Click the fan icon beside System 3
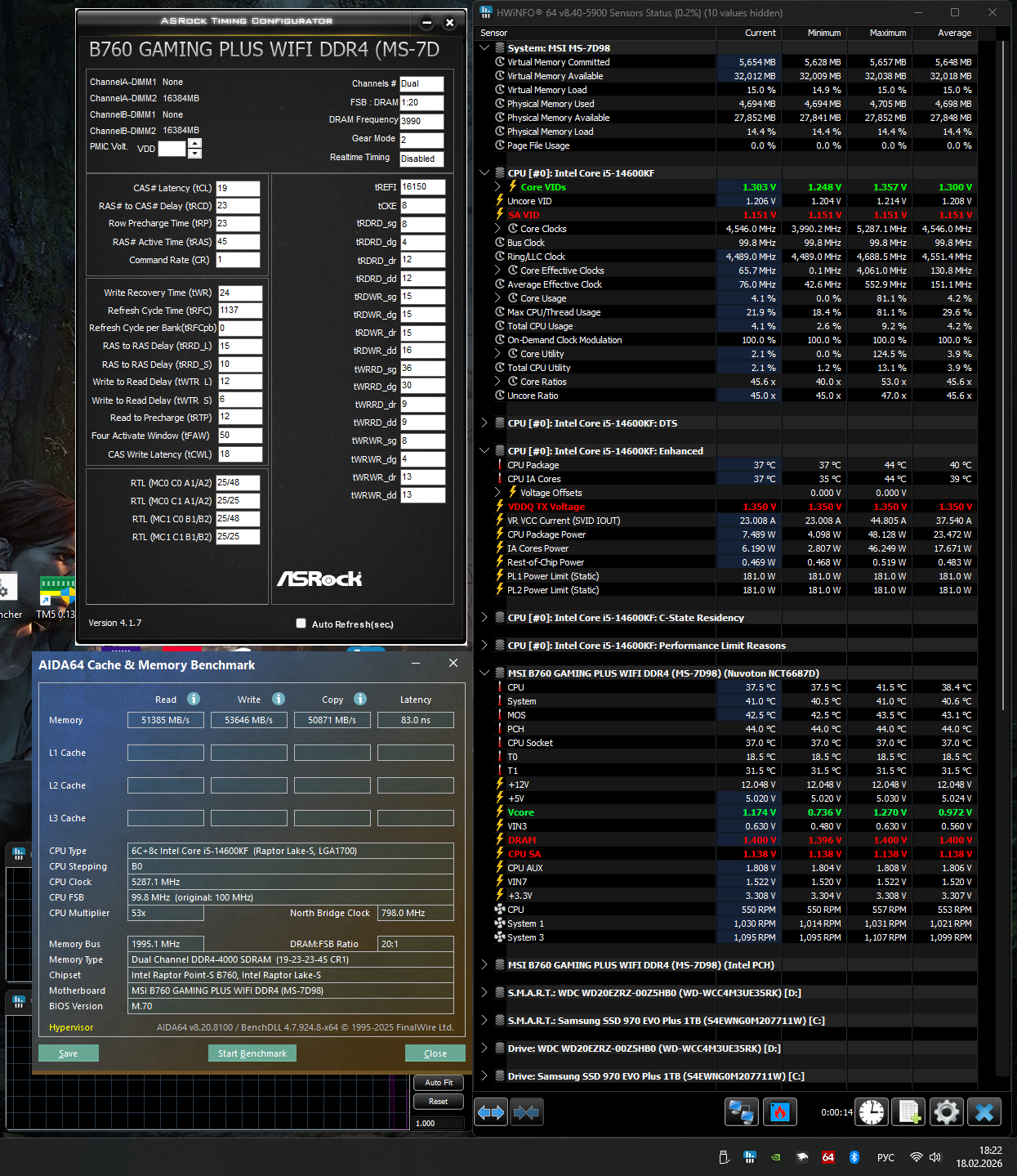This screenshot has width=1017, height=1176. point(500,937)
